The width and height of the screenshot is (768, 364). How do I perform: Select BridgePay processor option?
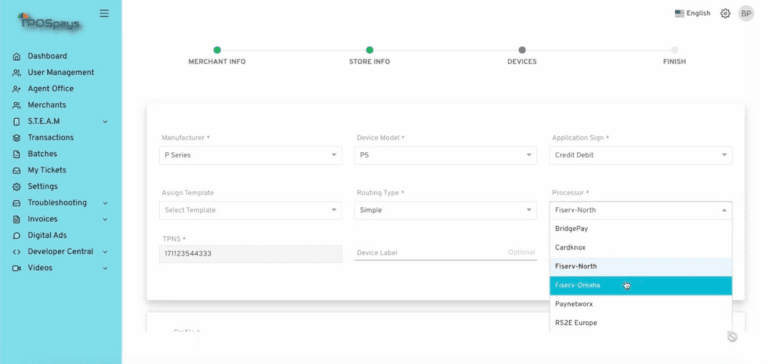click(x=641, y=229)
